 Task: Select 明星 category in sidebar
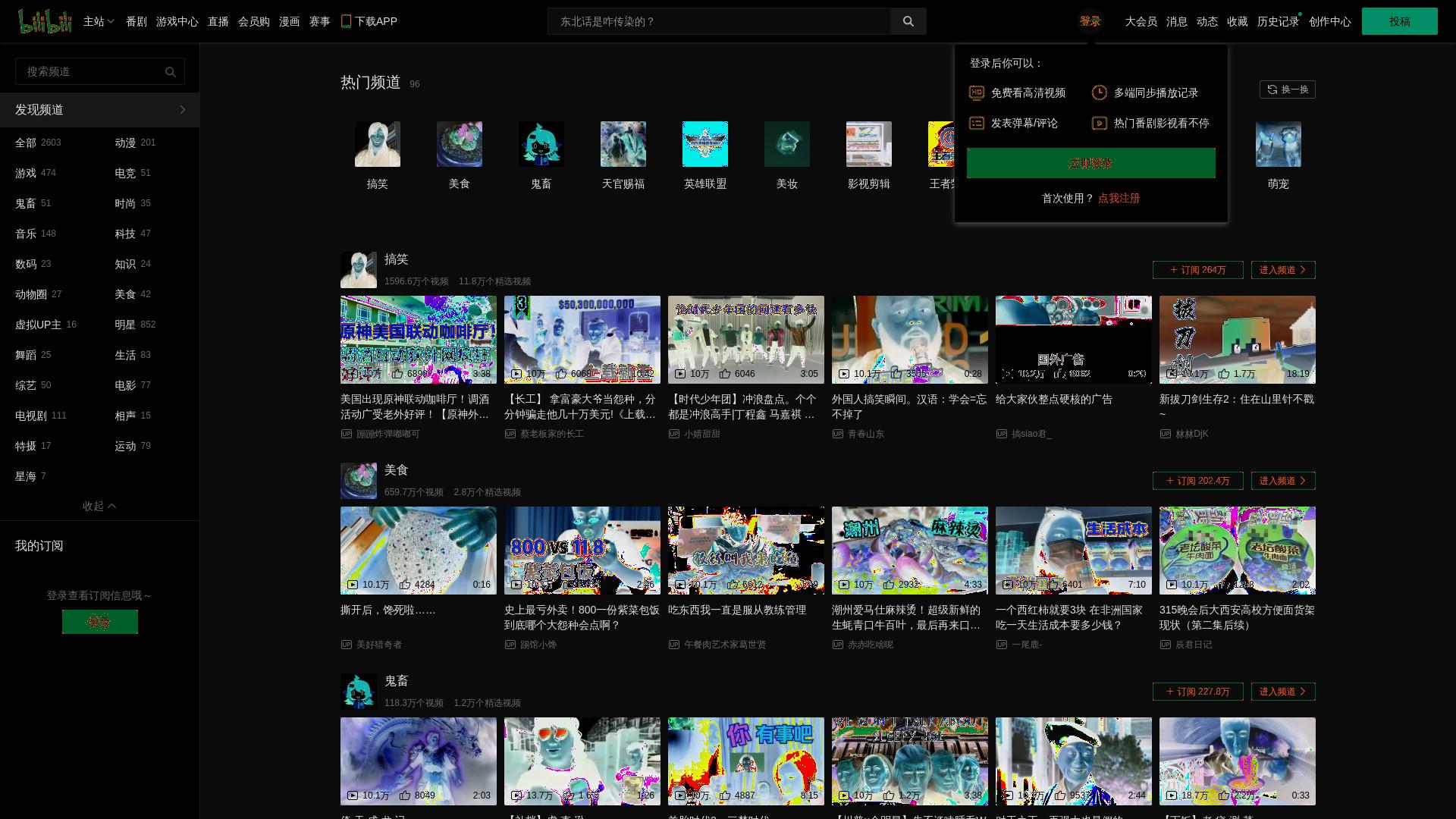[x=135, y=325]
